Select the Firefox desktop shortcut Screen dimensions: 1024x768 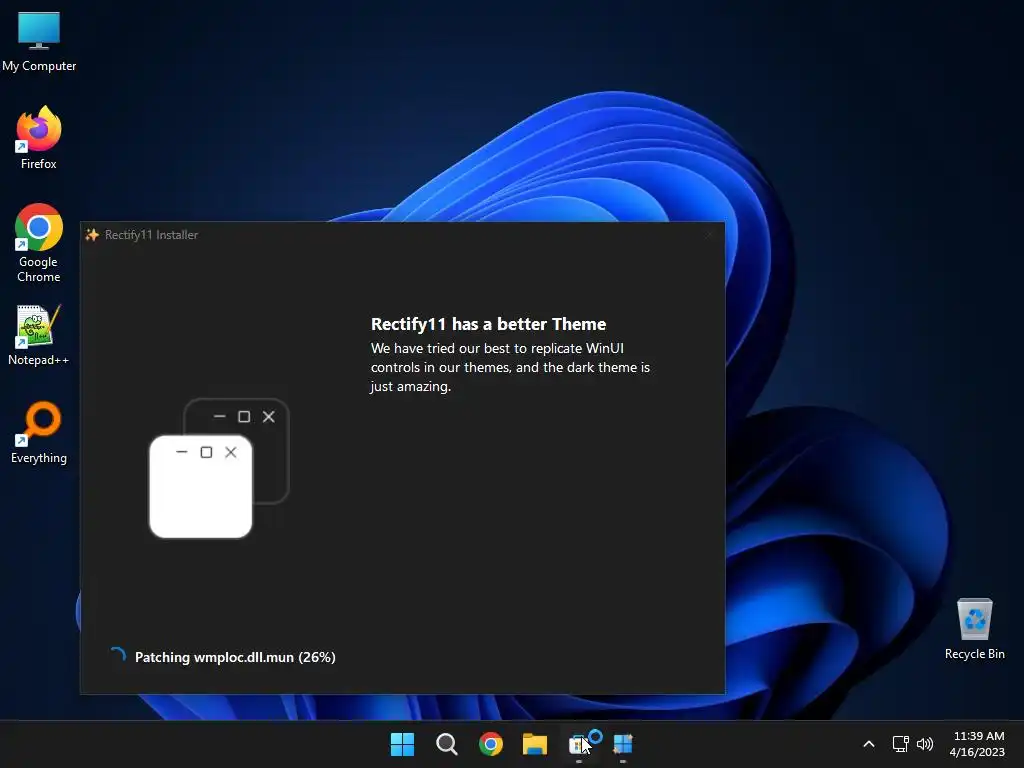tap(39, 138)
